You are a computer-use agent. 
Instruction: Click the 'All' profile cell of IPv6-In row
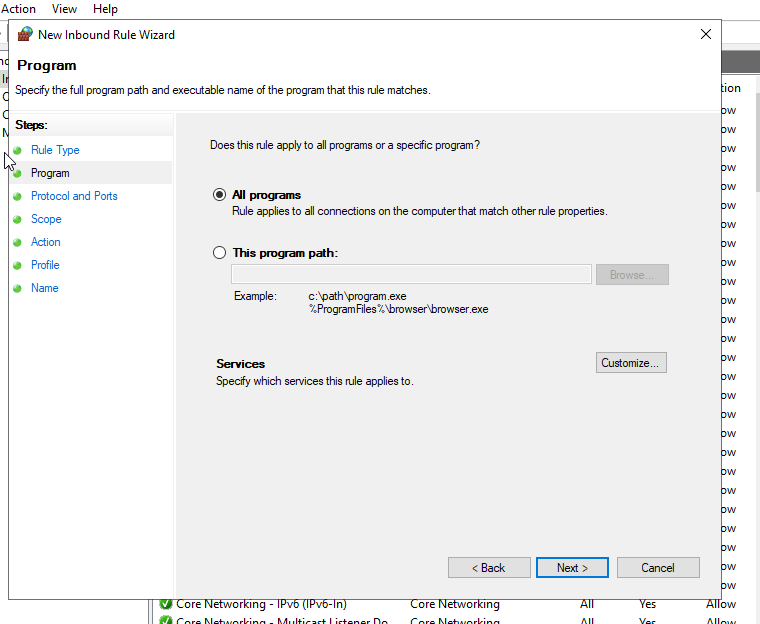point(586,604)
